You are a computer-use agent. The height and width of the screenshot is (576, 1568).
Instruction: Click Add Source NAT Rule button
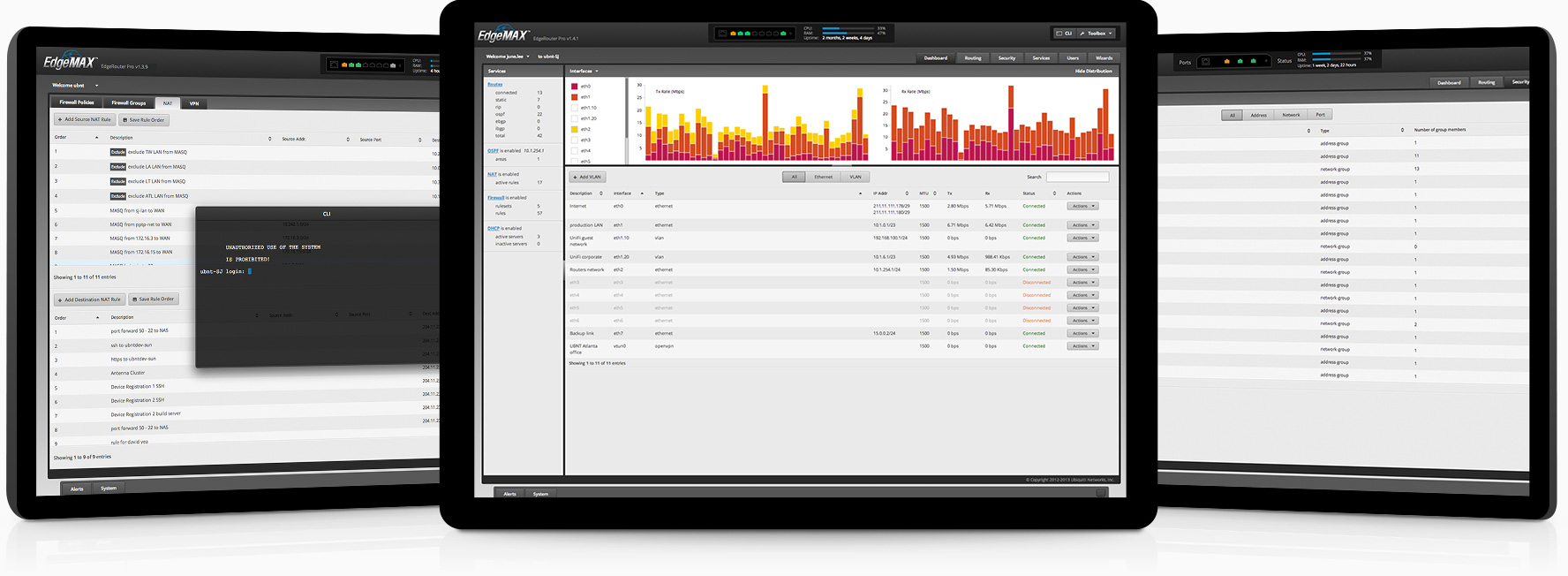tap(85, 119)
